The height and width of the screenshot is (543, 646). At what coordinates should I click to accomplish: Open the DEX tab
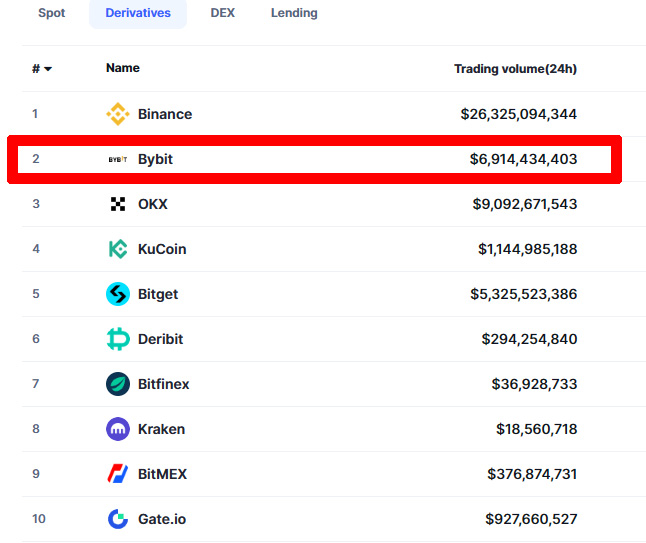(223, 13)
